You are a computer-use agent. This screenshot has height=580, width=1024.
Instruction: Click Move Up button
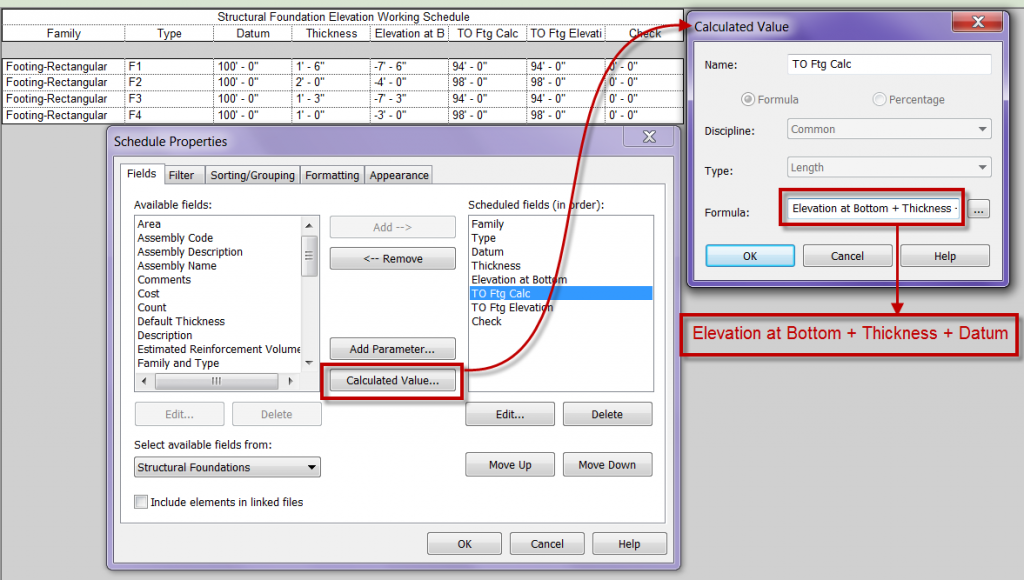click(x=510, y=464)
